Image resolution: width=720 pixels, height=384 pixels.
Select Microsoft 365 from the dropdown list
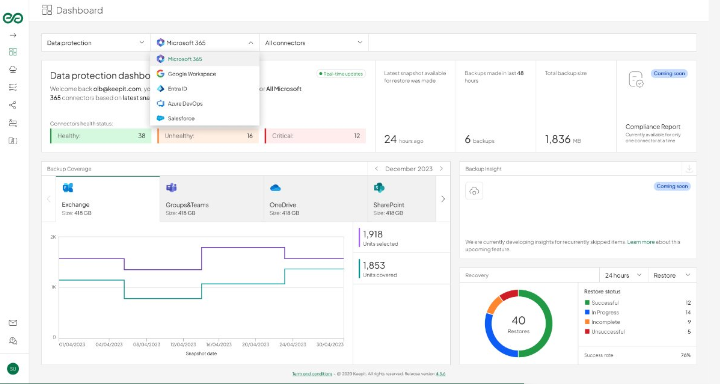point(205,59)
